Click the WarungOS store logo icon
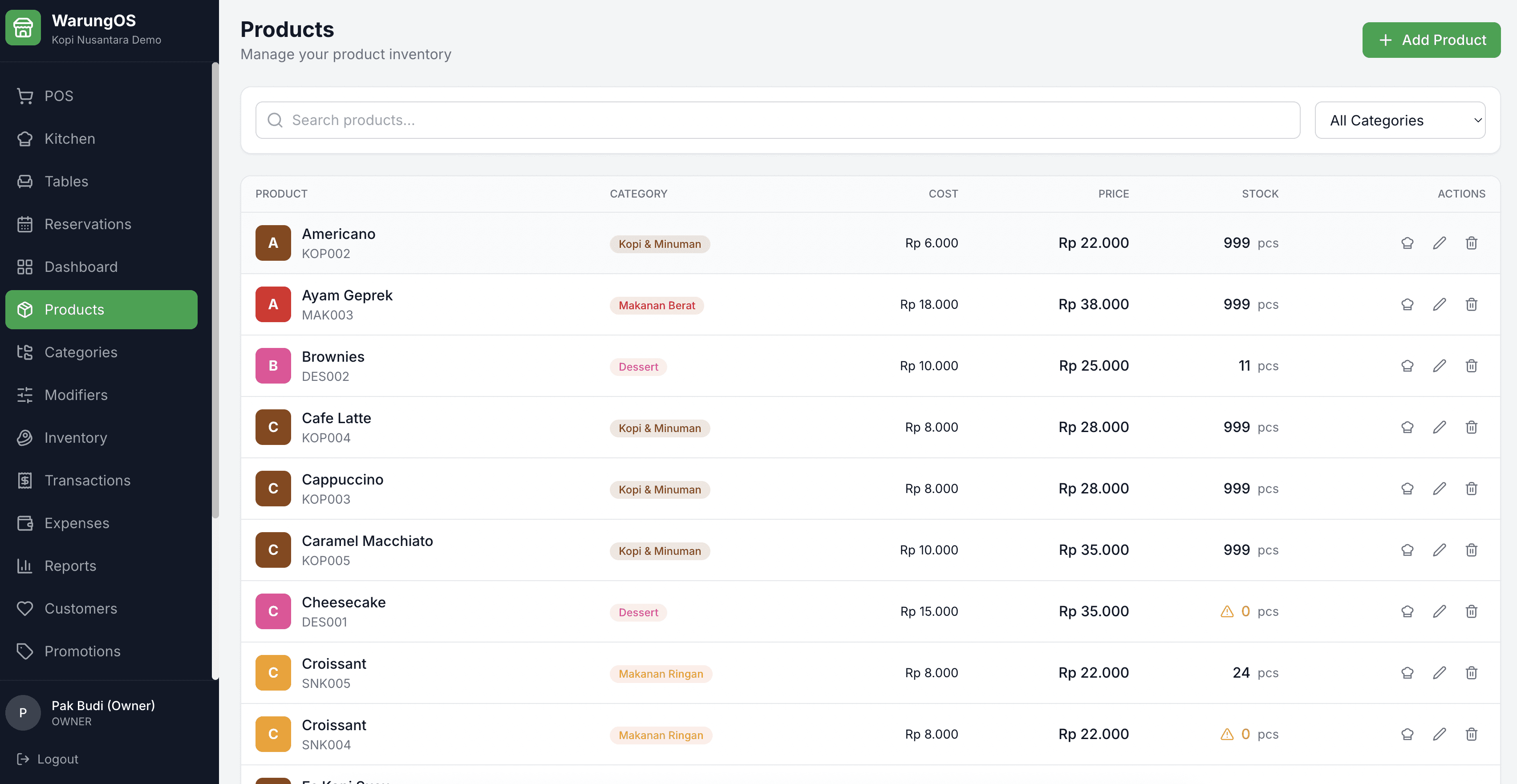Screen dimensions: 1517x784 24,28
